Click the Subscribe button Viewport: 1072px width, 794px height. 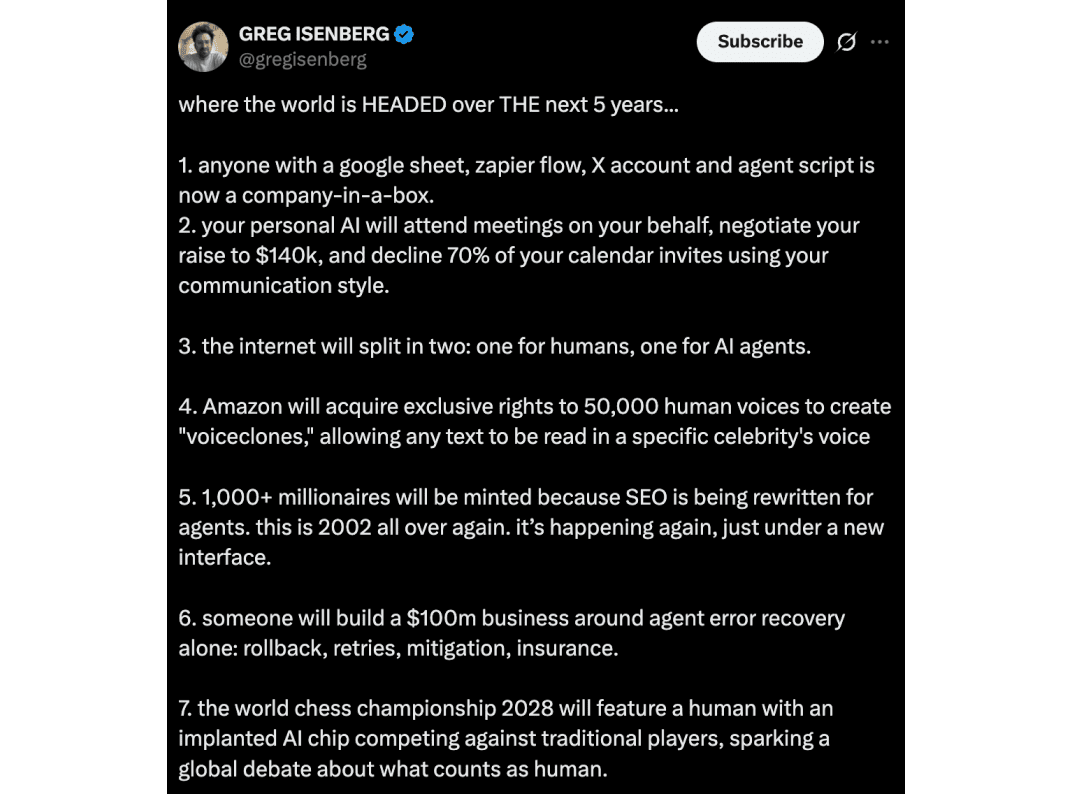pyautogui.click(x=760, y=42)
